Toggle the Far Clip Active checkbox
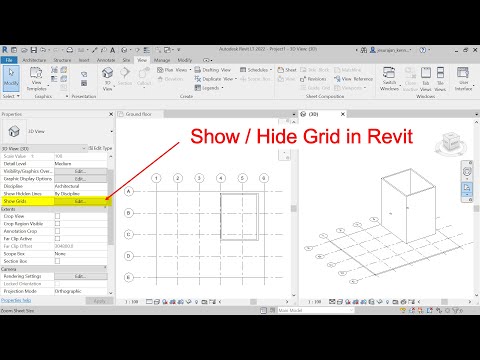The image size is (480, 360). click(x=57, y=239)
